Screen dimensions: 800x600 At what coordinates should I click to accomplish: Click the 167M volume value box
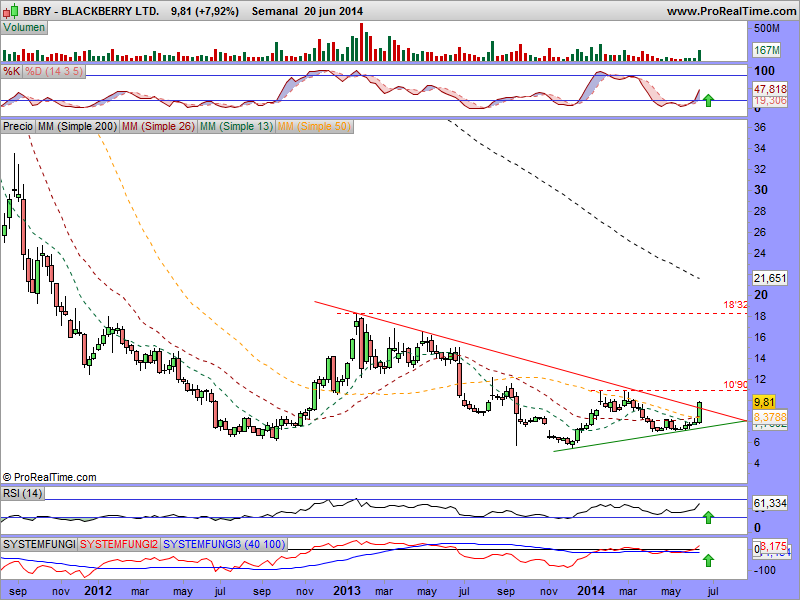(x=767, y=50)
